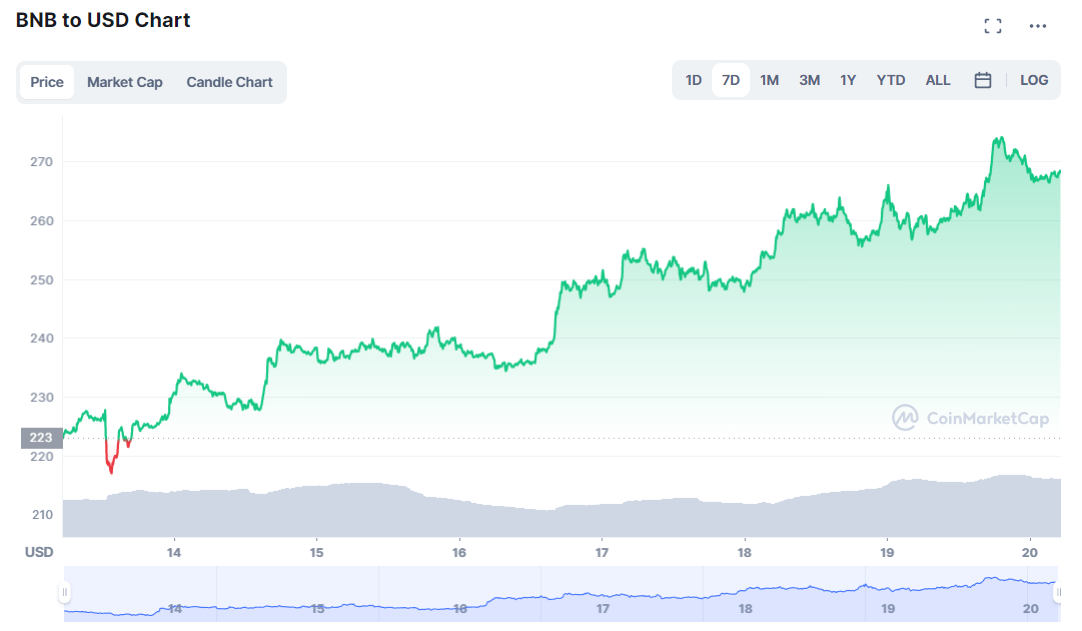Select the 1M time range
Viewport: 1082px width, 631px height.
[x=769, y=80]
